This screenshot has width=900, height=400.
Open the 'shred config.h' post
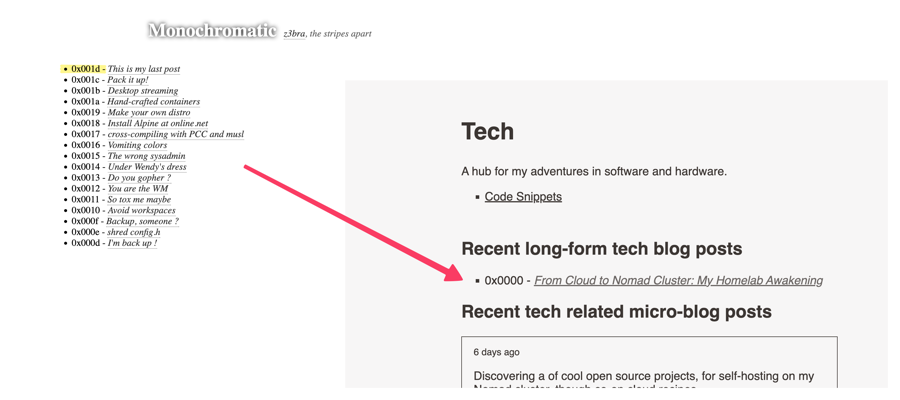tap(134, 232)
